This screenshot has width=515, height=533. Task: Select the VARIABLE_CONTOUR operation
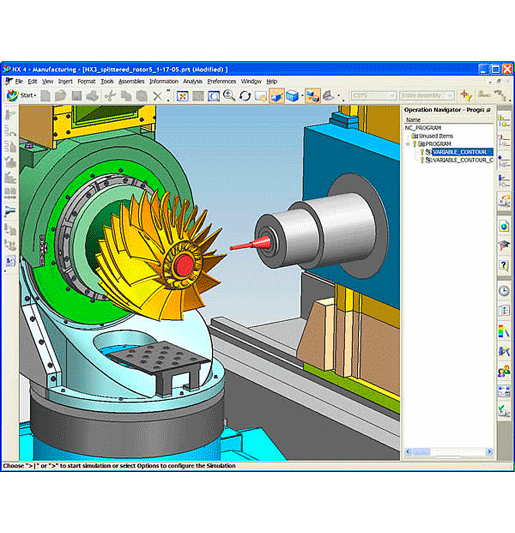coord(459,152)
